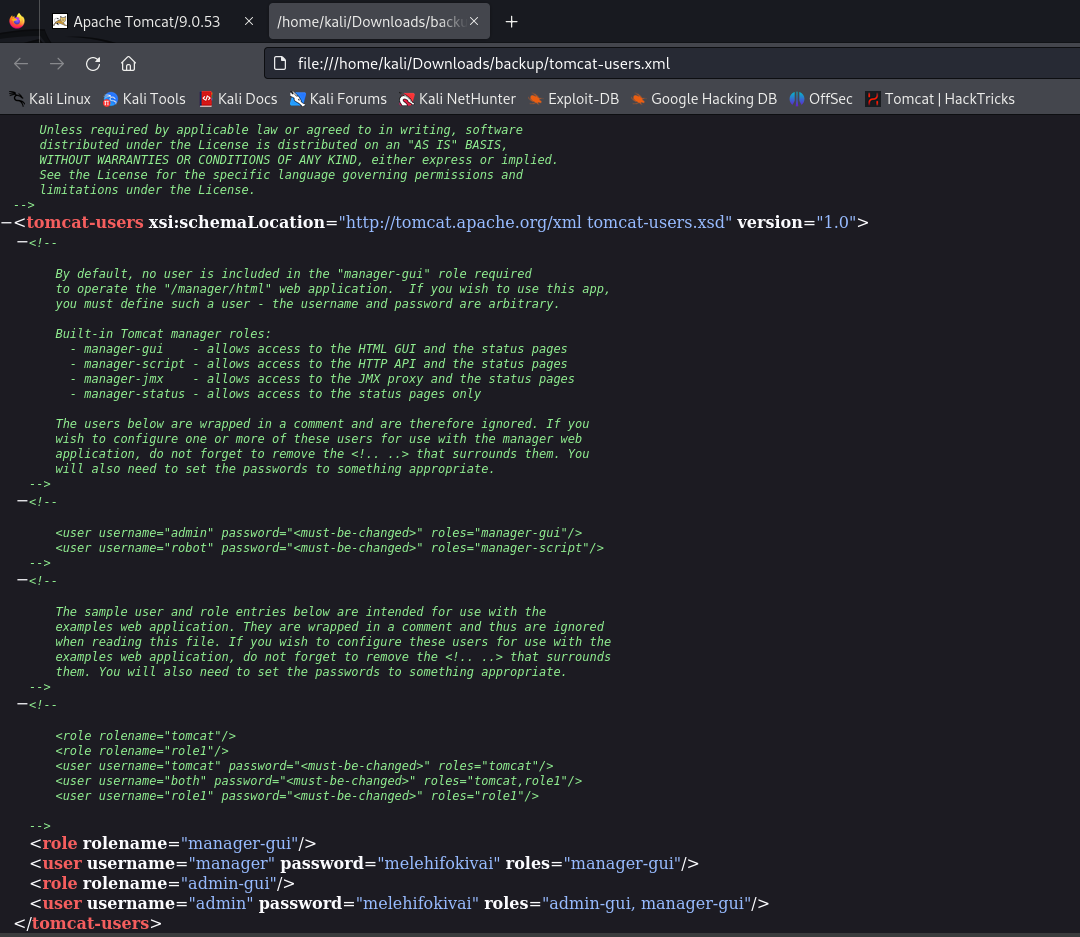Reload the current page

point(93,63)
